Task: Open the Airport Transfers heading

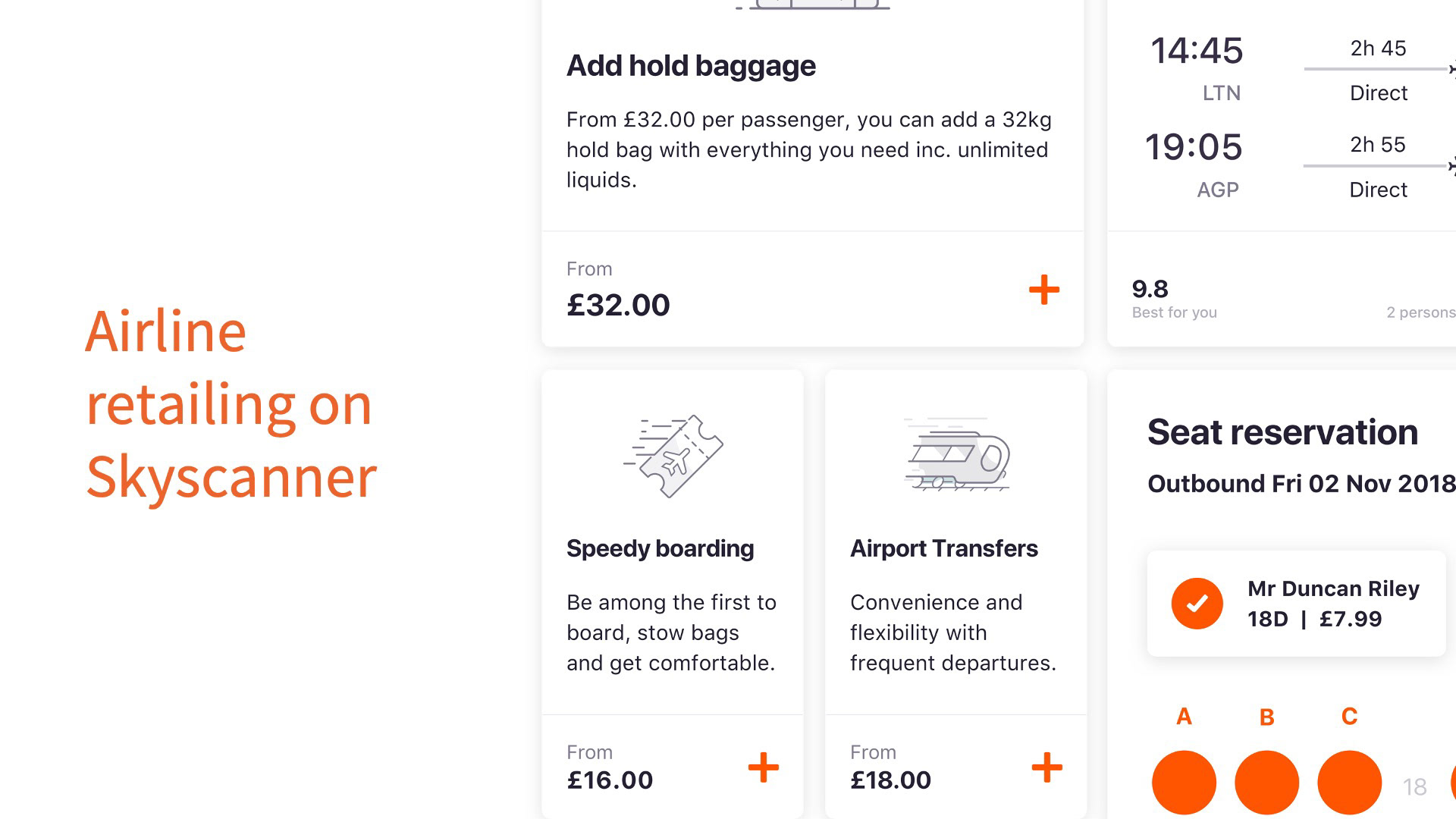Action: (x=943, y=548)
